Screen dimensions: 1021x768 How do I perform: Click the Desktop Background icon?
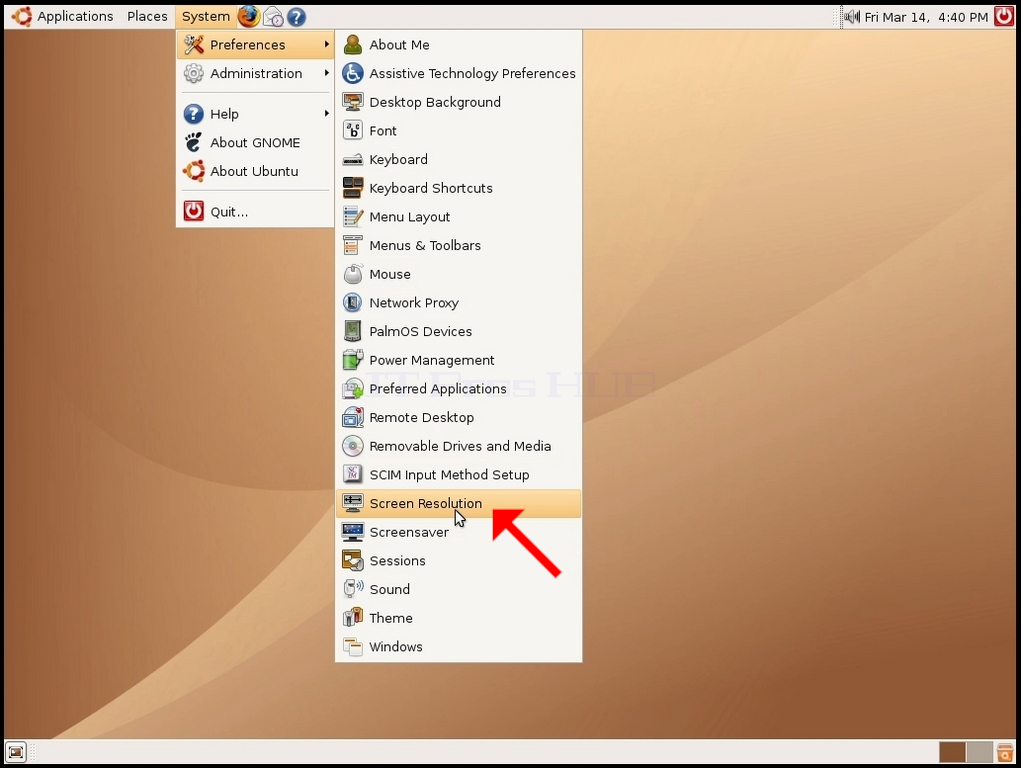pyautogui.click(x=353, y=102)
